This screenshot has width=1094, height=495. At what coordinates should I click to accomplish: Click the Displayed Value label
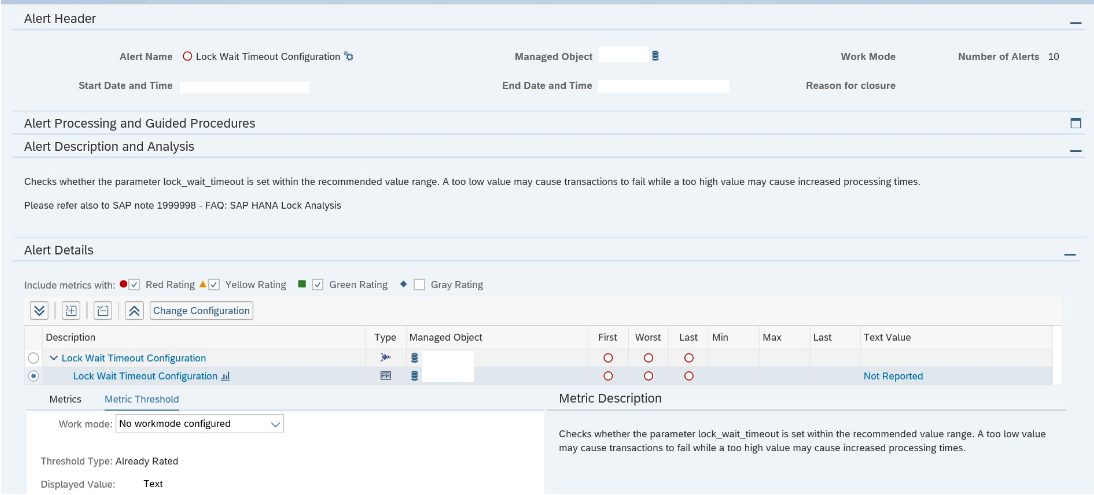tap(77, 484)
